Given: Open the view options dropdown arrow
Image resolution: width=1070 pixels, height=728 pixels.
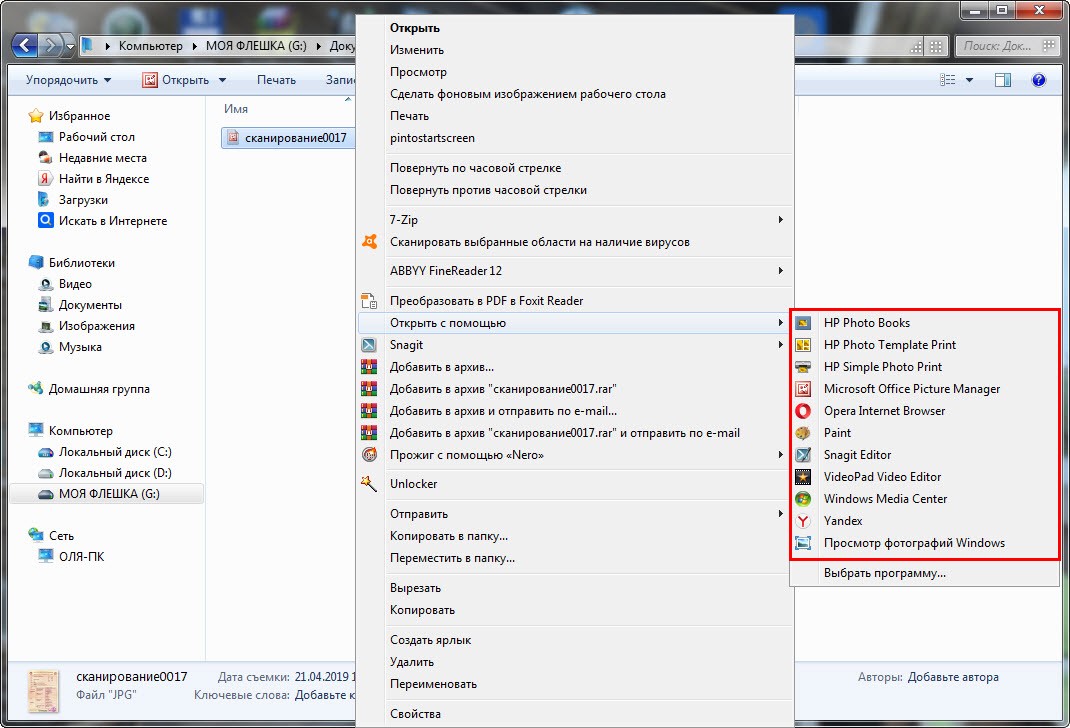Looking at the screenshot, I should pos(969,80).
